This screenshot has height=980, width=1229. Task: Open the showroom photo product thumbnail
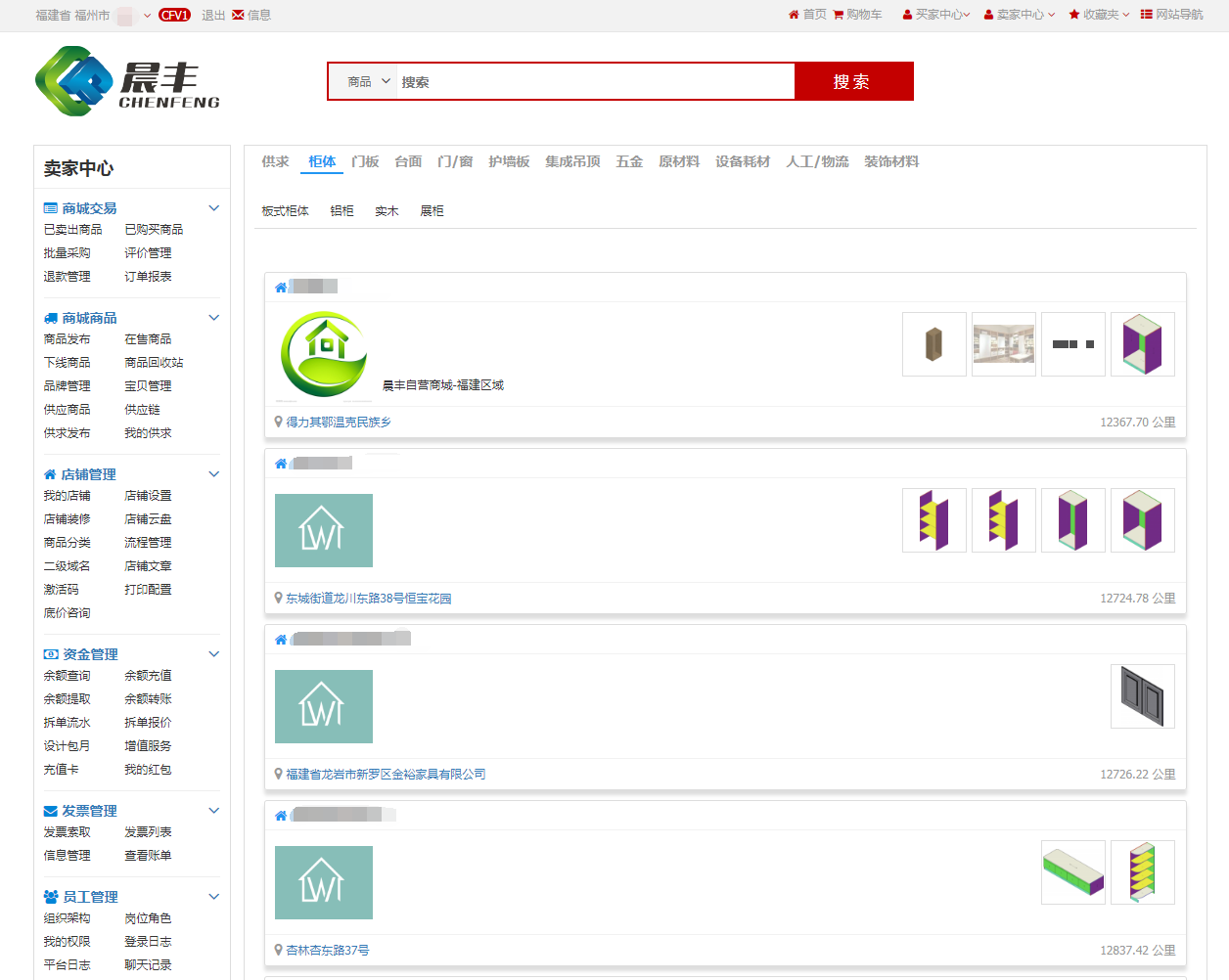pos(1003,344)
